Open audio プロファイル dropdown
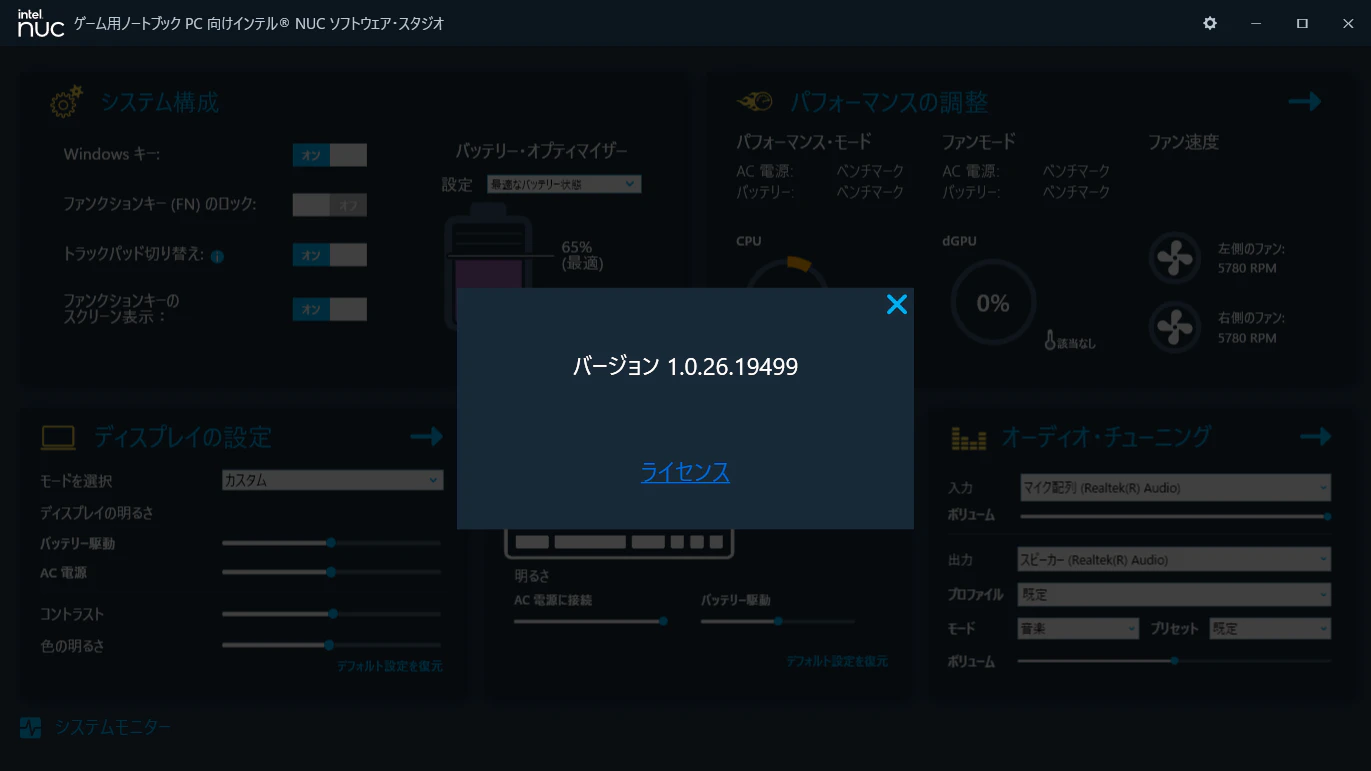 (x=1175, y=594)
